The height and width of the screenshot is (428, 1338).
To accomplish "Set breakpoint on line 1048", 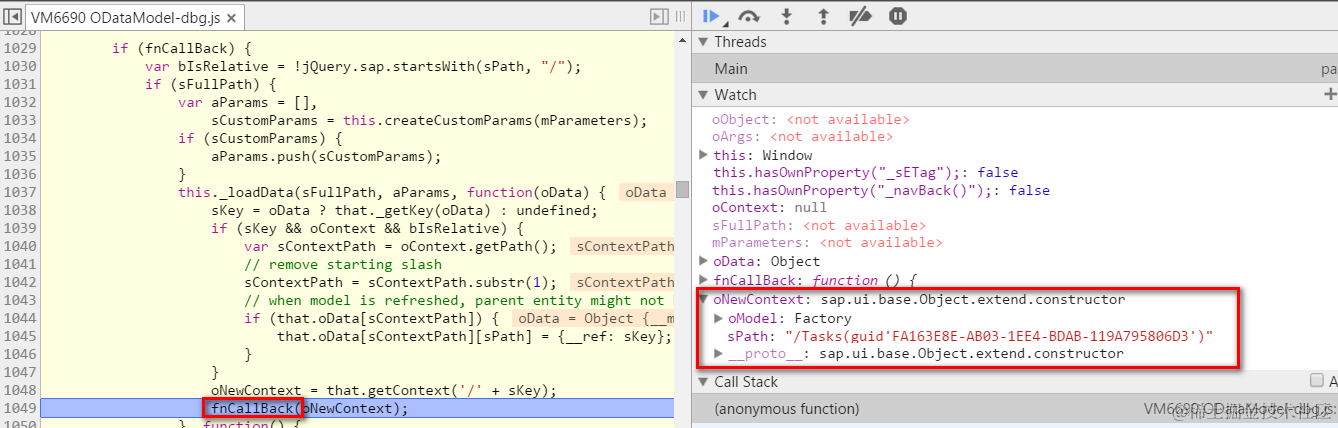I will coord(20,390).
